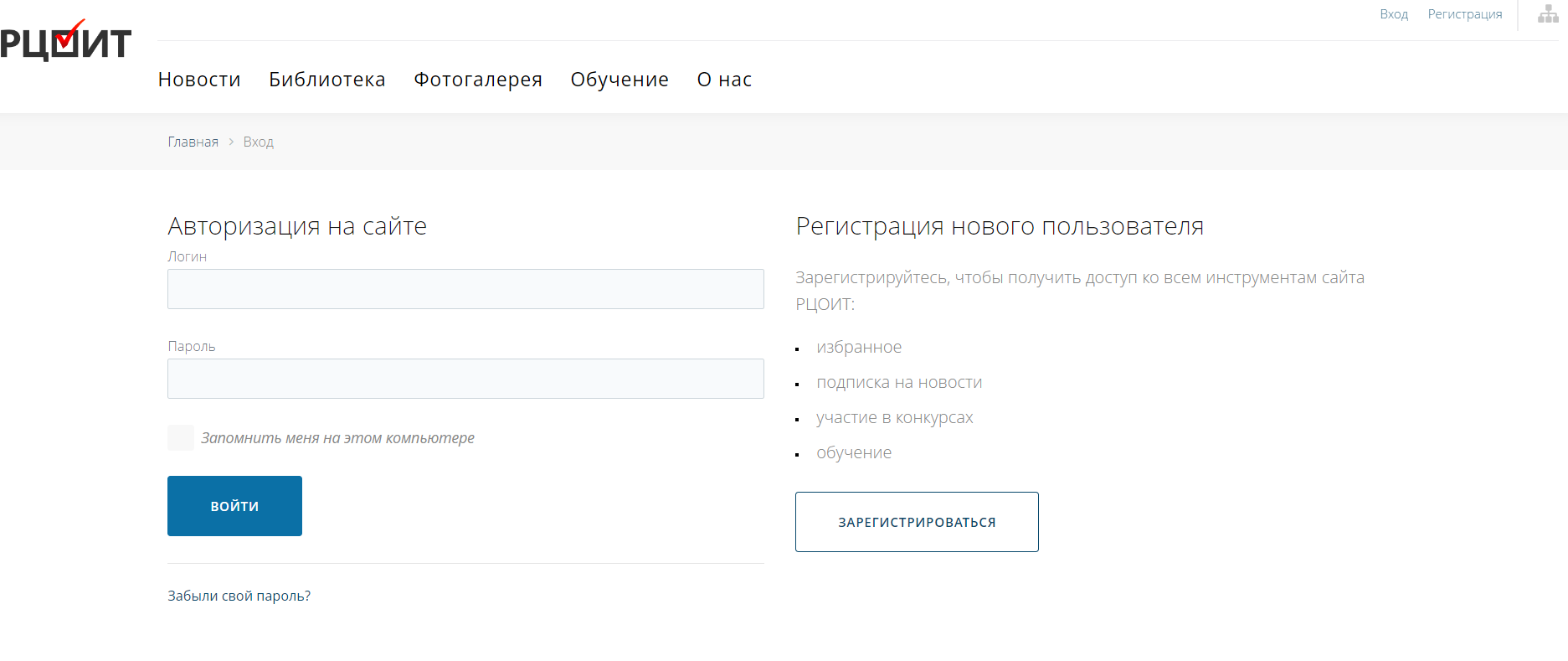Focus the Пароль input field
Image resolution: width=1568 pixels, height=661 pixels.
click(465, 379)
